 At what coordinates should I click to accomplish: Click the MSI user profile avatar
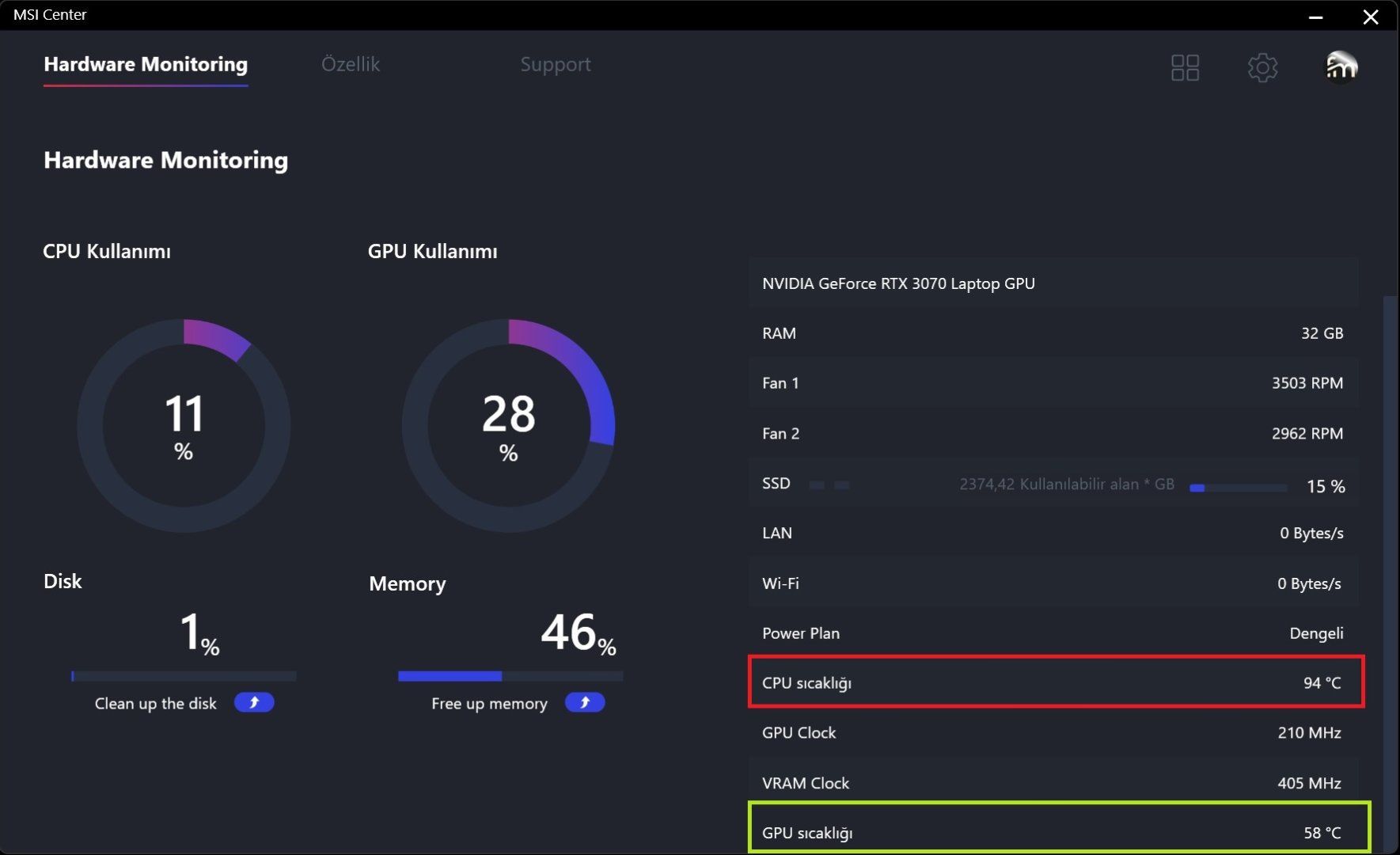[1341, 67]
